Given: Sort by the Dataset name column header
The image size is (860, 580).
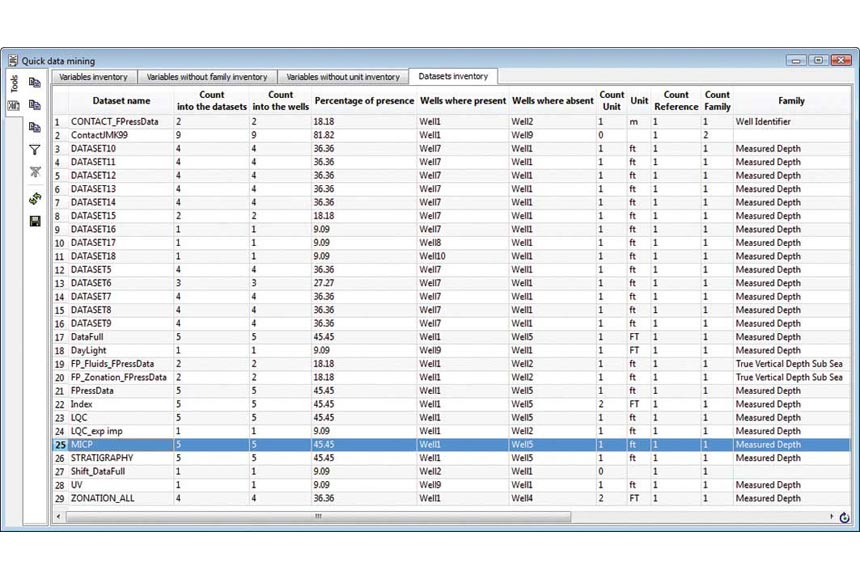Looking at the screenshot, I should pos(121,100).
